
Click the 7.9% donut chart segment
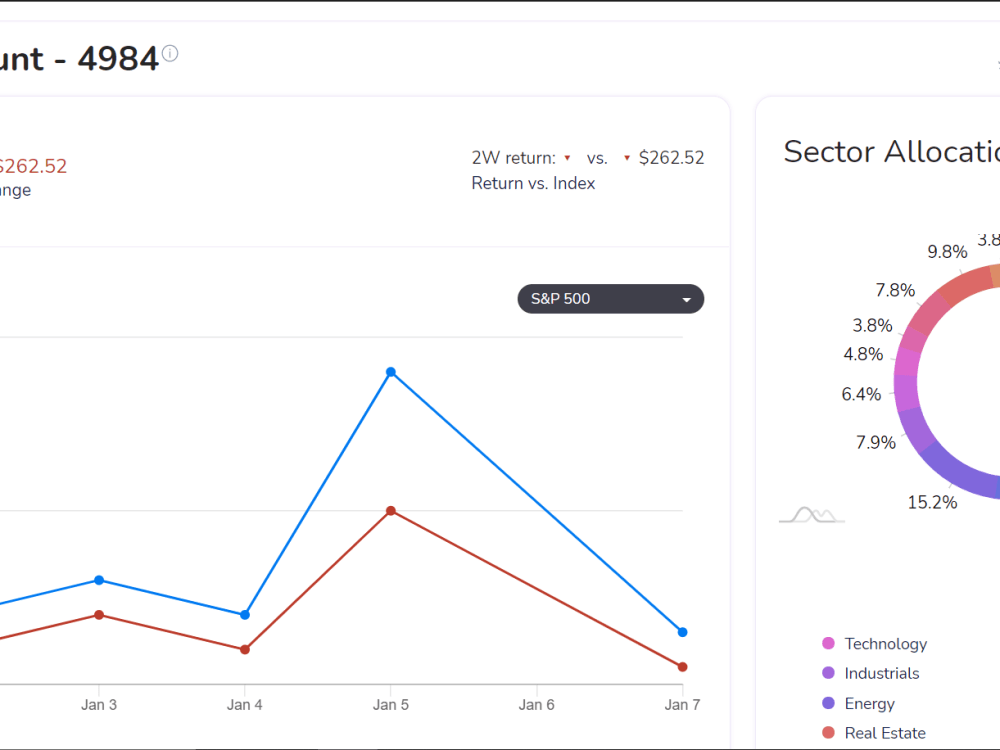915,429
